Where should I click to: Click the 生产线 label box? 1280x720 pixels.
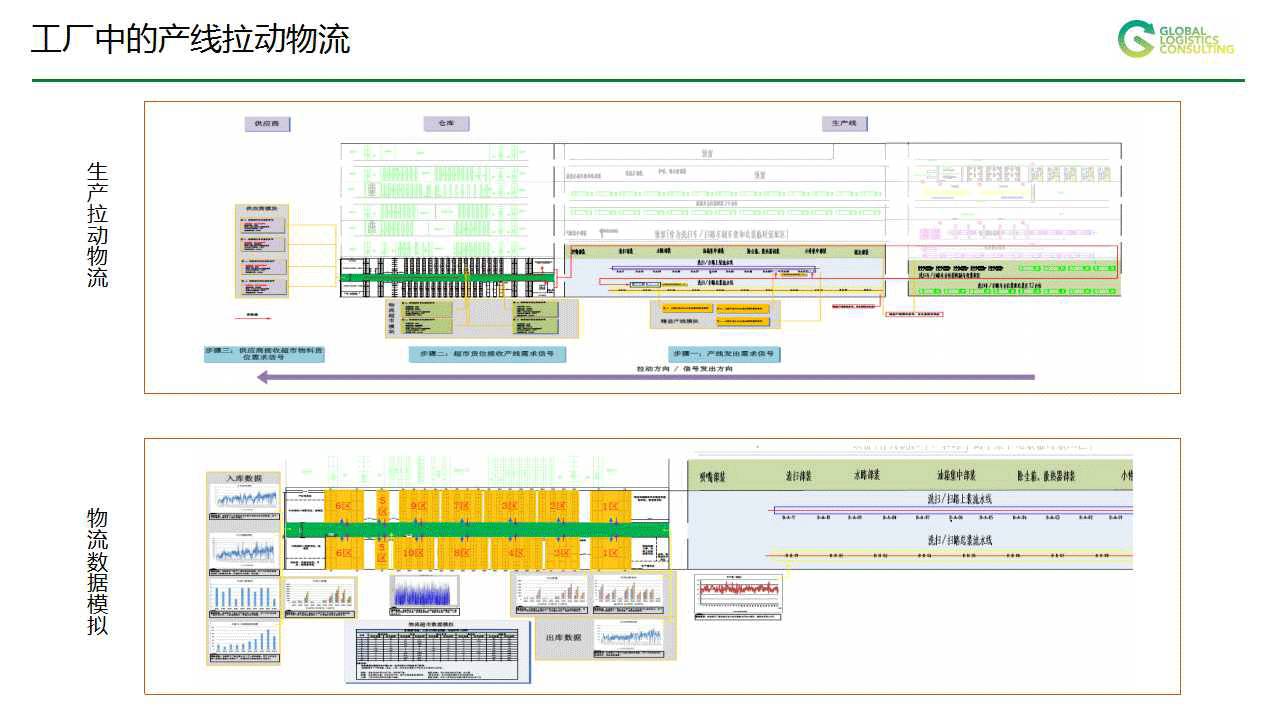(845, 124)
